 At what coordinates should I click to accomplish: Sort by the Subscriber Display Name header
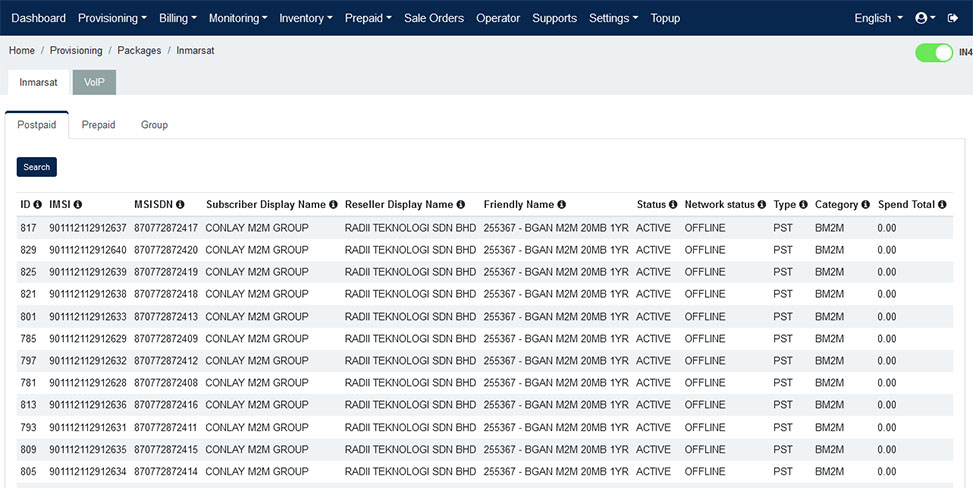(x=266, y=205)
